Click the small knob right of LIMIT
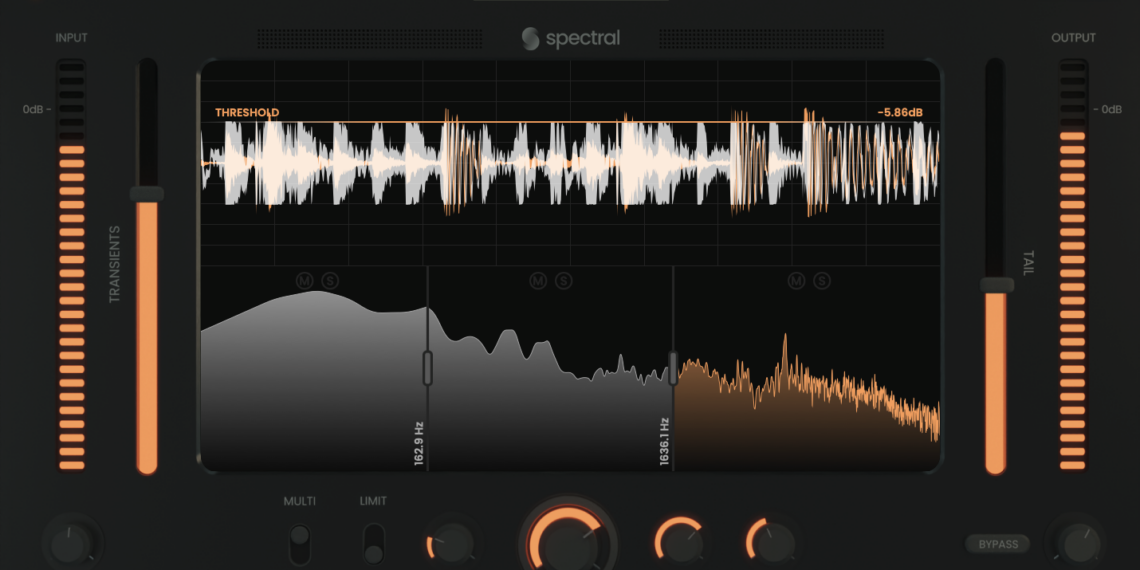1140x570 pixels. tap(451, 544)
